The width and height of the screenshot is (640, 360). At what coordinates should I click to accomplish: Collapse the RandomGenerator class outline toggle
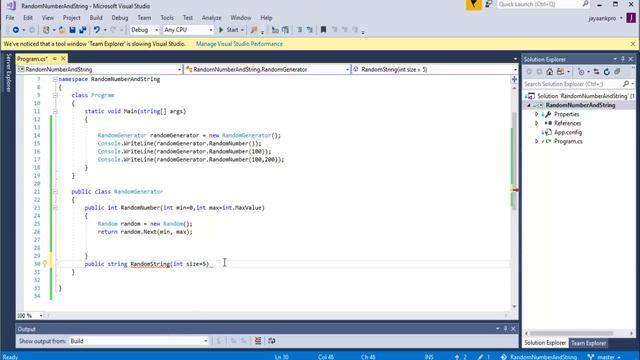(x=55, y=191)
